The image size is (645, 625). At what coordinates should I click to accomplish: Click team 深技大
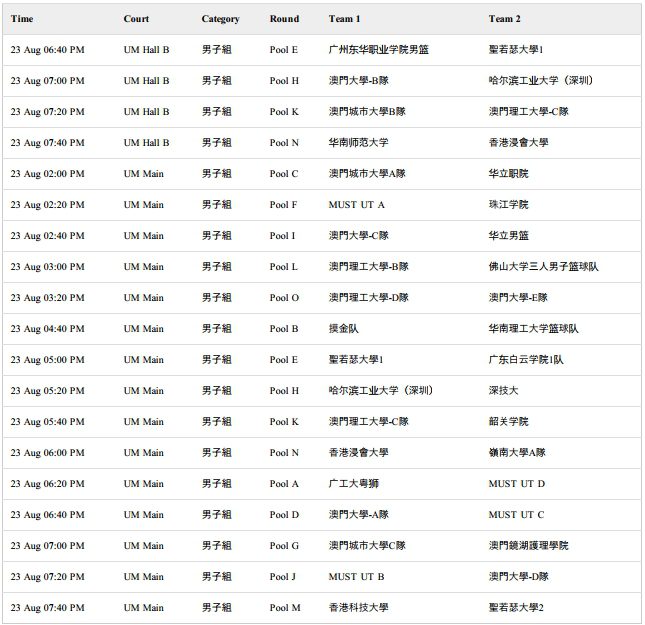click(503, 390)
